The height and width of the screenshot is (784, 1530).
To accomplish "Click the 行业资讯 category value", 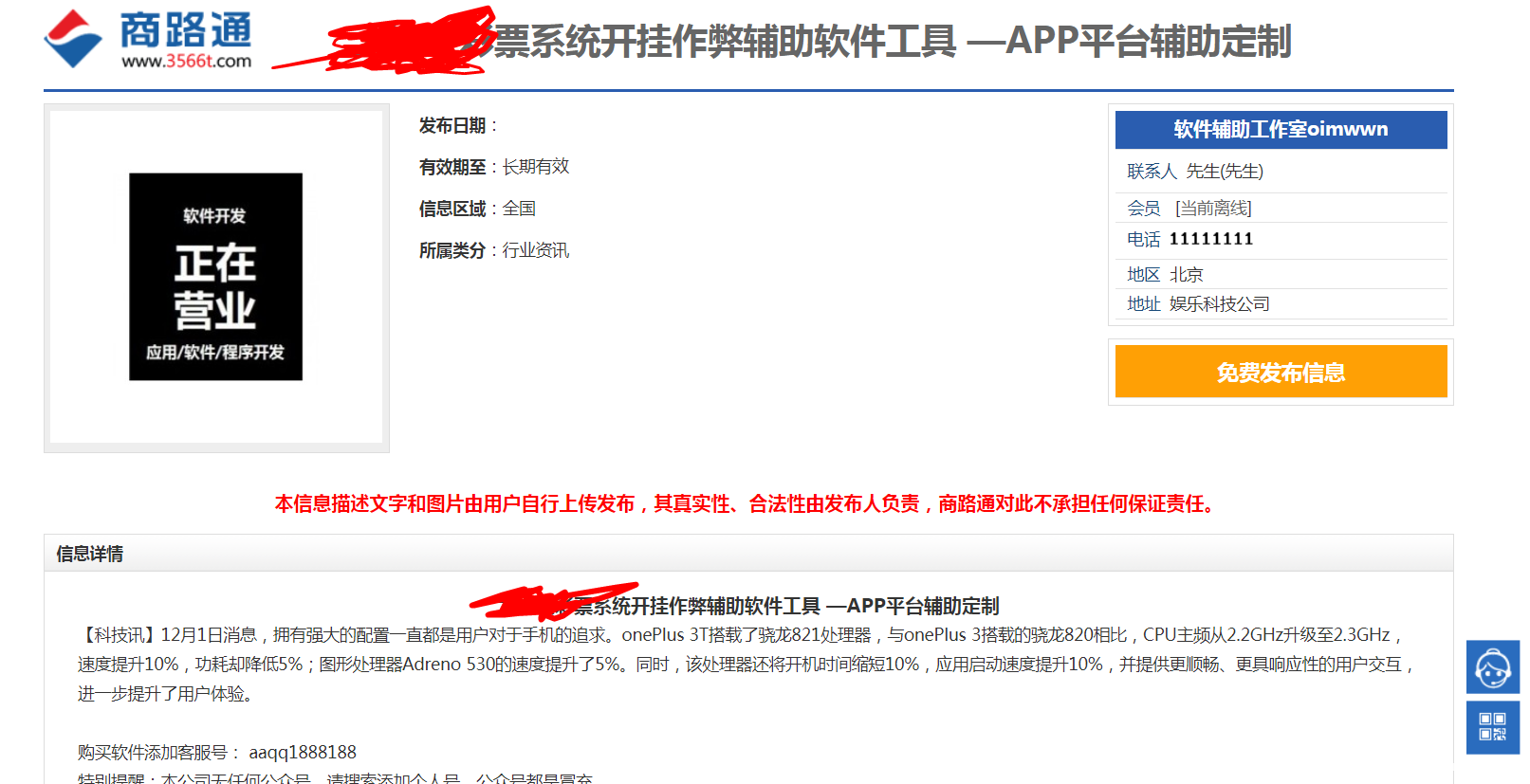I will (535, 250).
